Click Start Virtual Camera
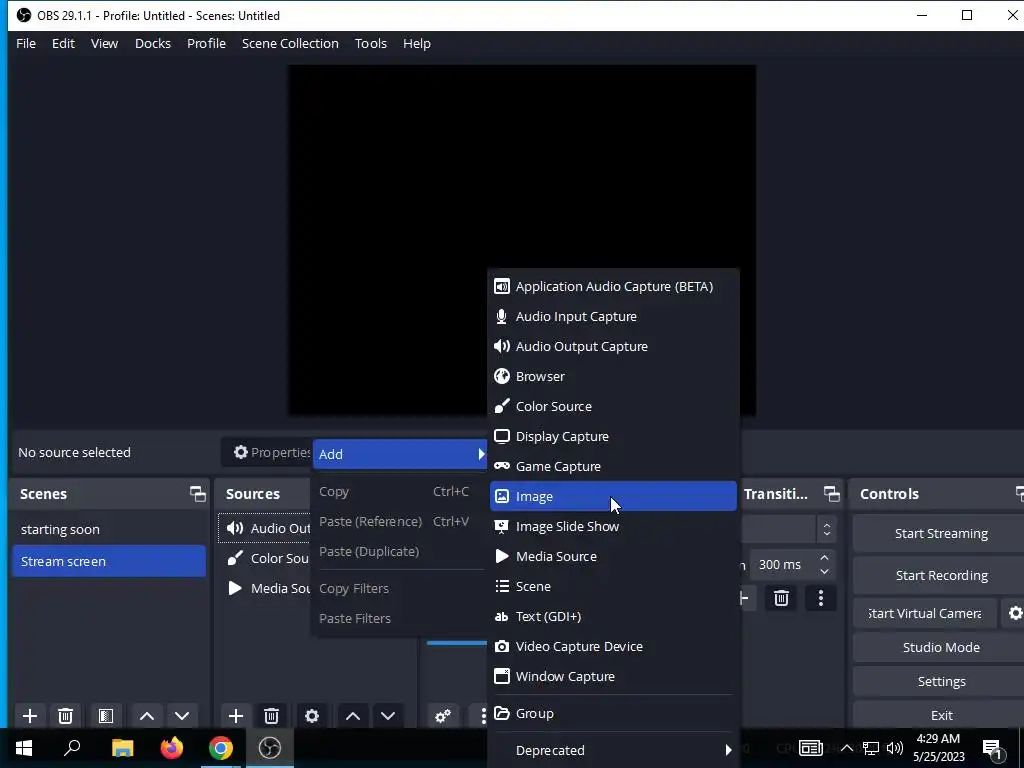This screenshot has width=1024, height=768. point(924,613)
